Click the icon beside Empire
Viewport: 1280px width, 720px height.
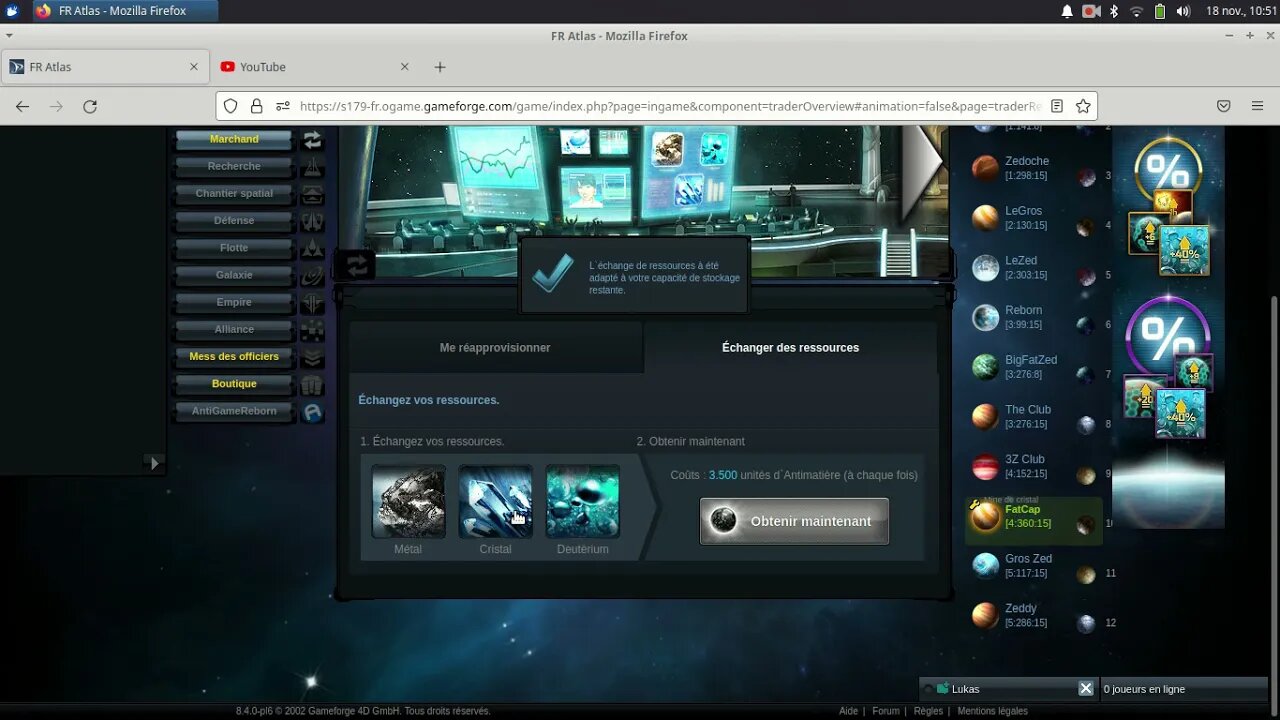(313, 302)
